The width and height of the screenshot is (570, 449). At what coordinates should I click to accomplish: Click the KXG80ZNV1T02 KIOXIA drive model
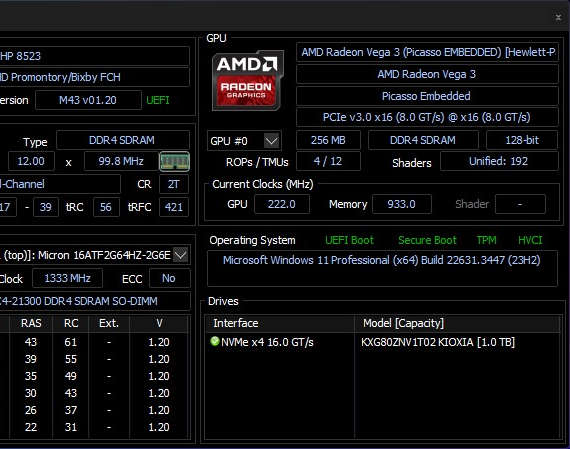pos(438,342)
